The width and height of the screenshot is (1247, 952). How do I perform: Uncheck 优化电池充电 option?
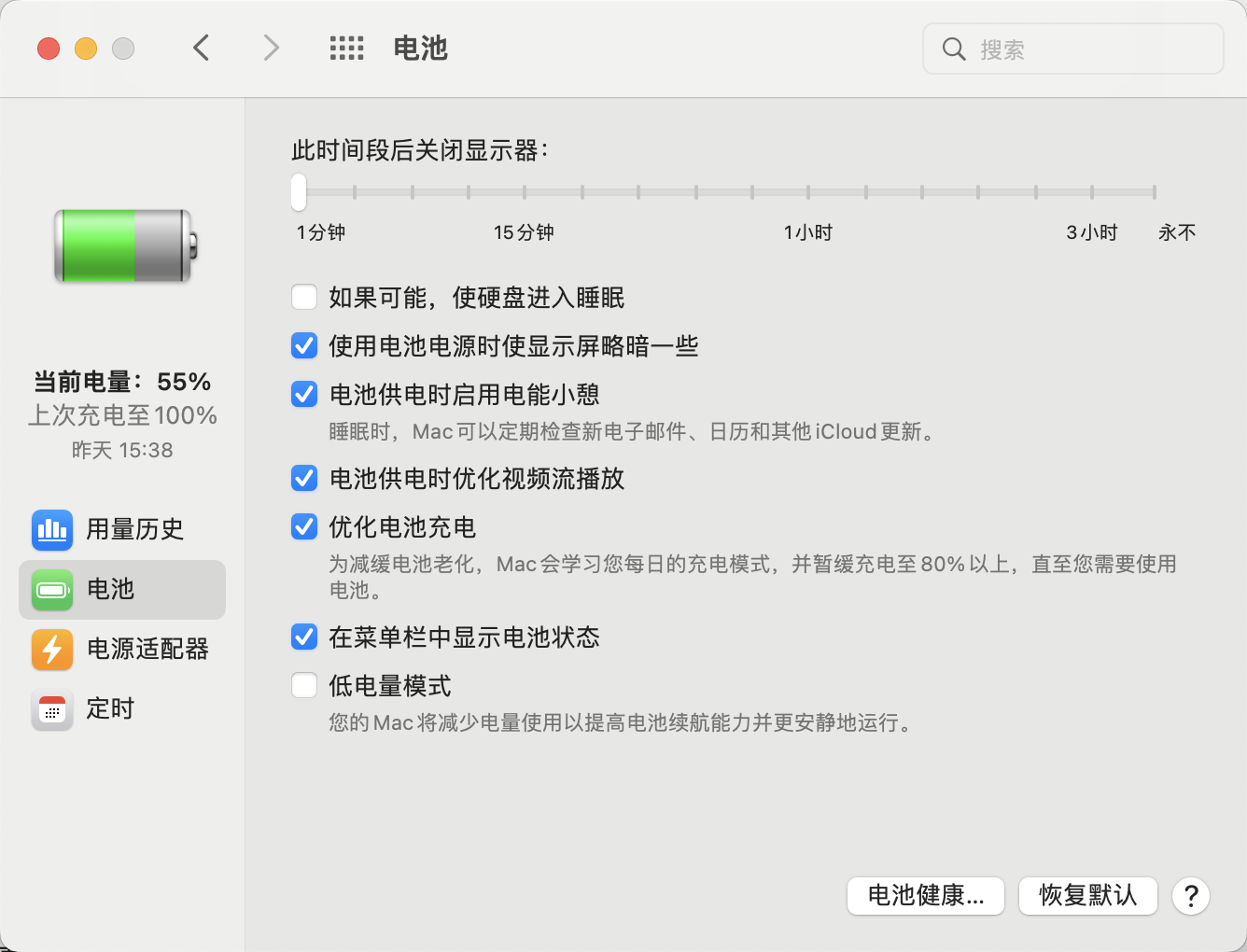tap(304, 527)
